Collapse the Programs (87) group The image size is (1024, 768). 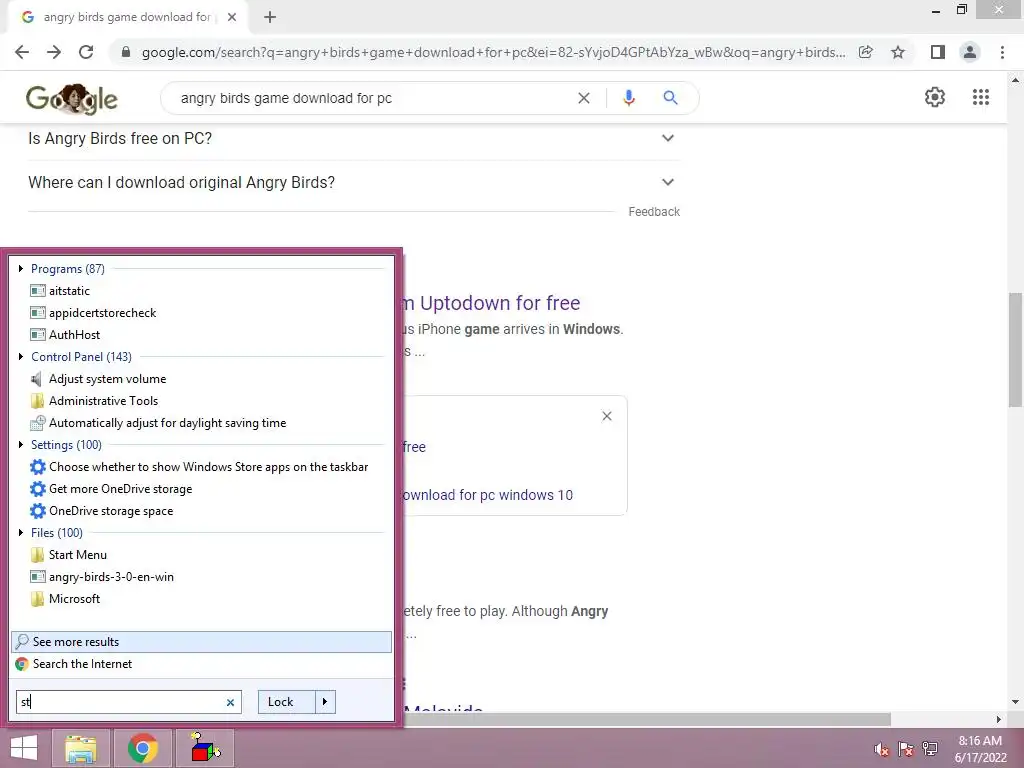pyautogui.click(x=21, y=268)
